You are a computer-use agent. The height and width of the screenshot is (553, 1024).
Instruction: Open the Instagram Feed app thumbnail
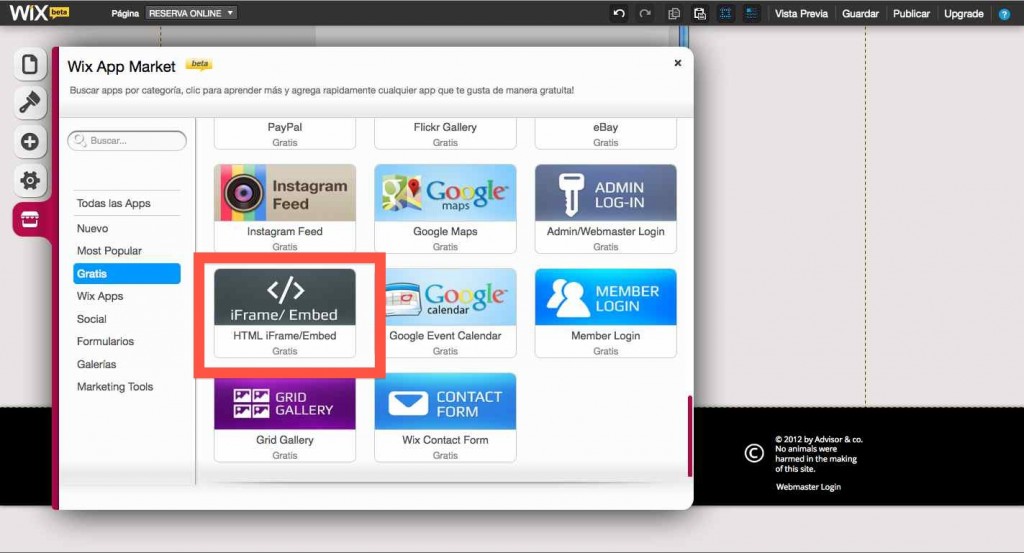(285, 193)
